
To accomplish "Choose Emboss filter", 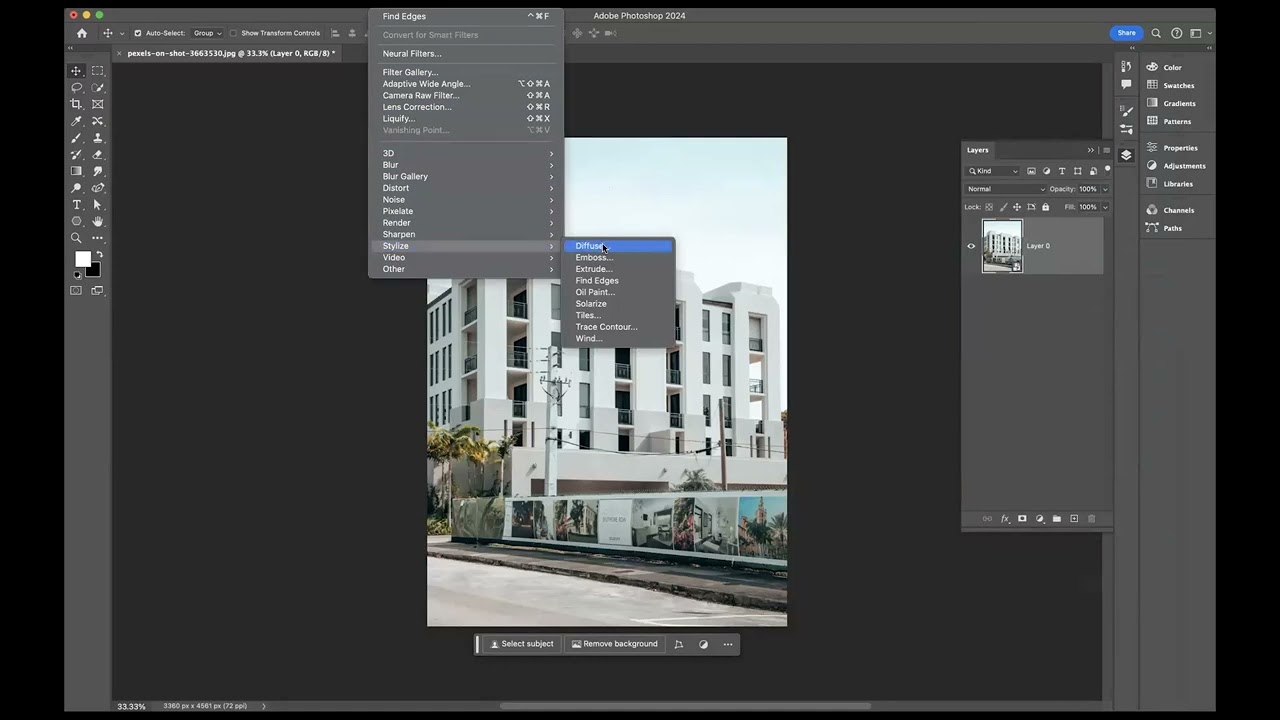I will tap(619, 258).
